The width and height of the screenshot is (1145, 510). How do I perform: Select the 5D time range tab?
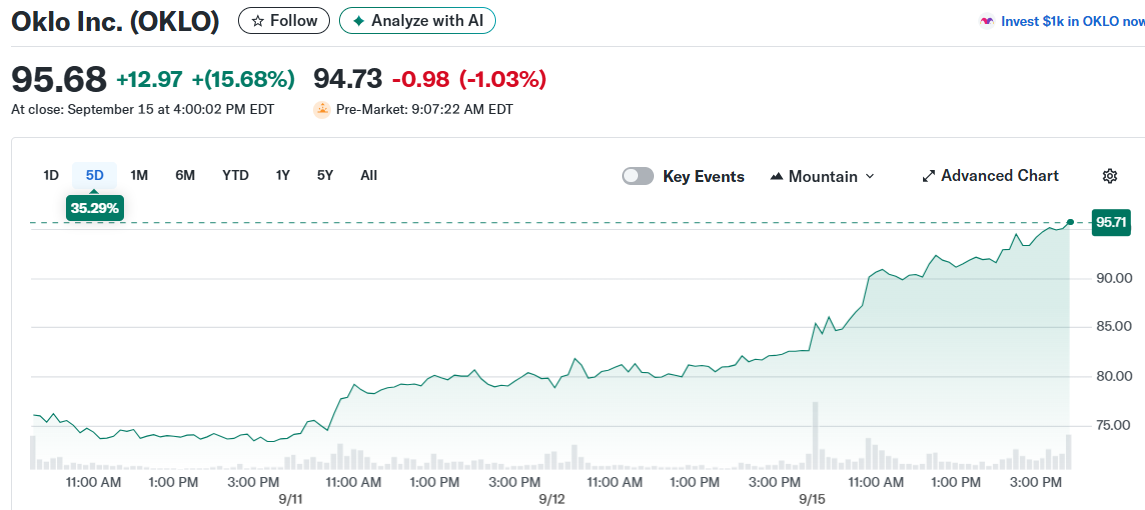click(x=95, y=175)
